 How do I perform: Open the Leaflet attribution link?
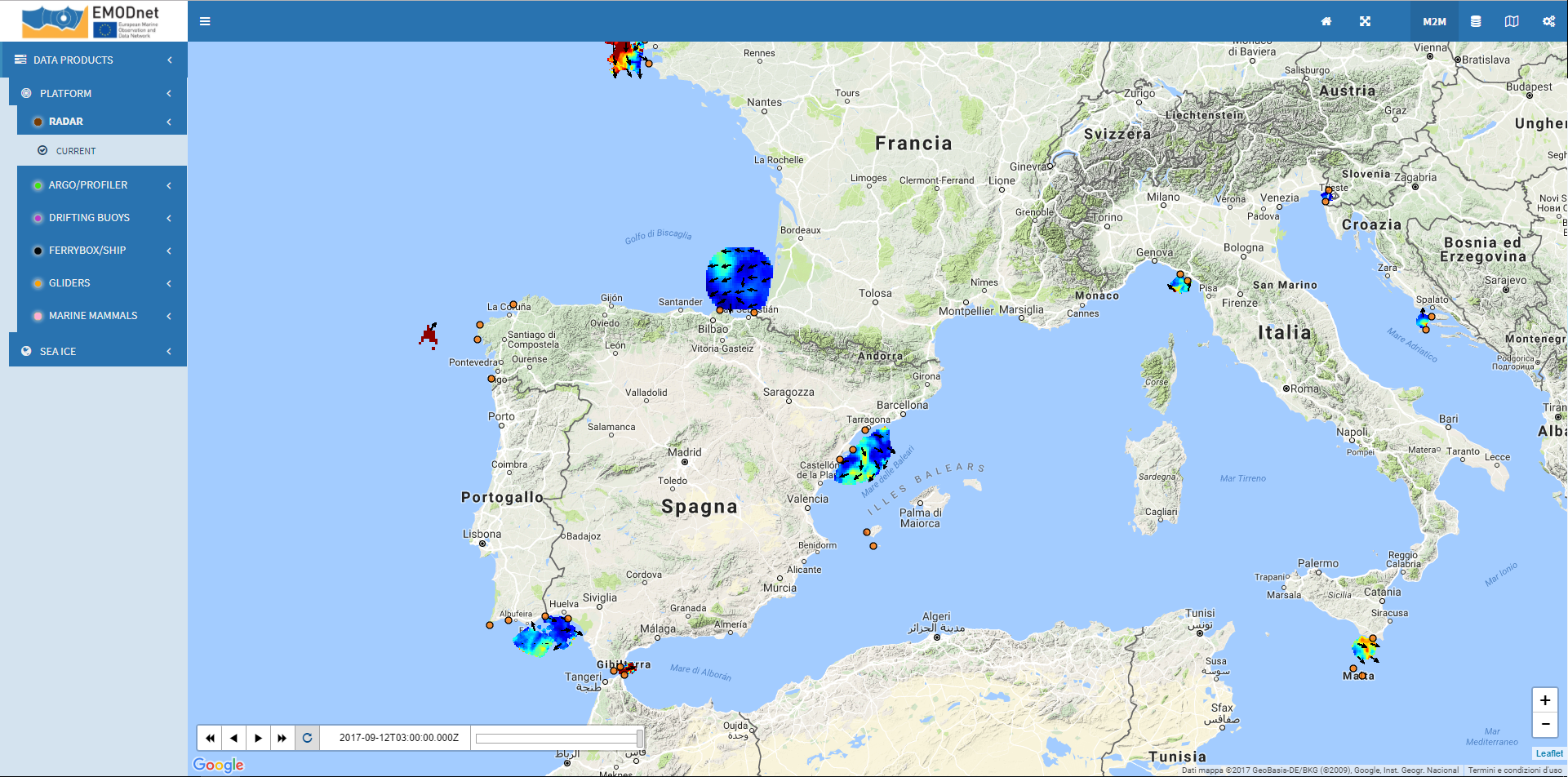click(1549, 753)
